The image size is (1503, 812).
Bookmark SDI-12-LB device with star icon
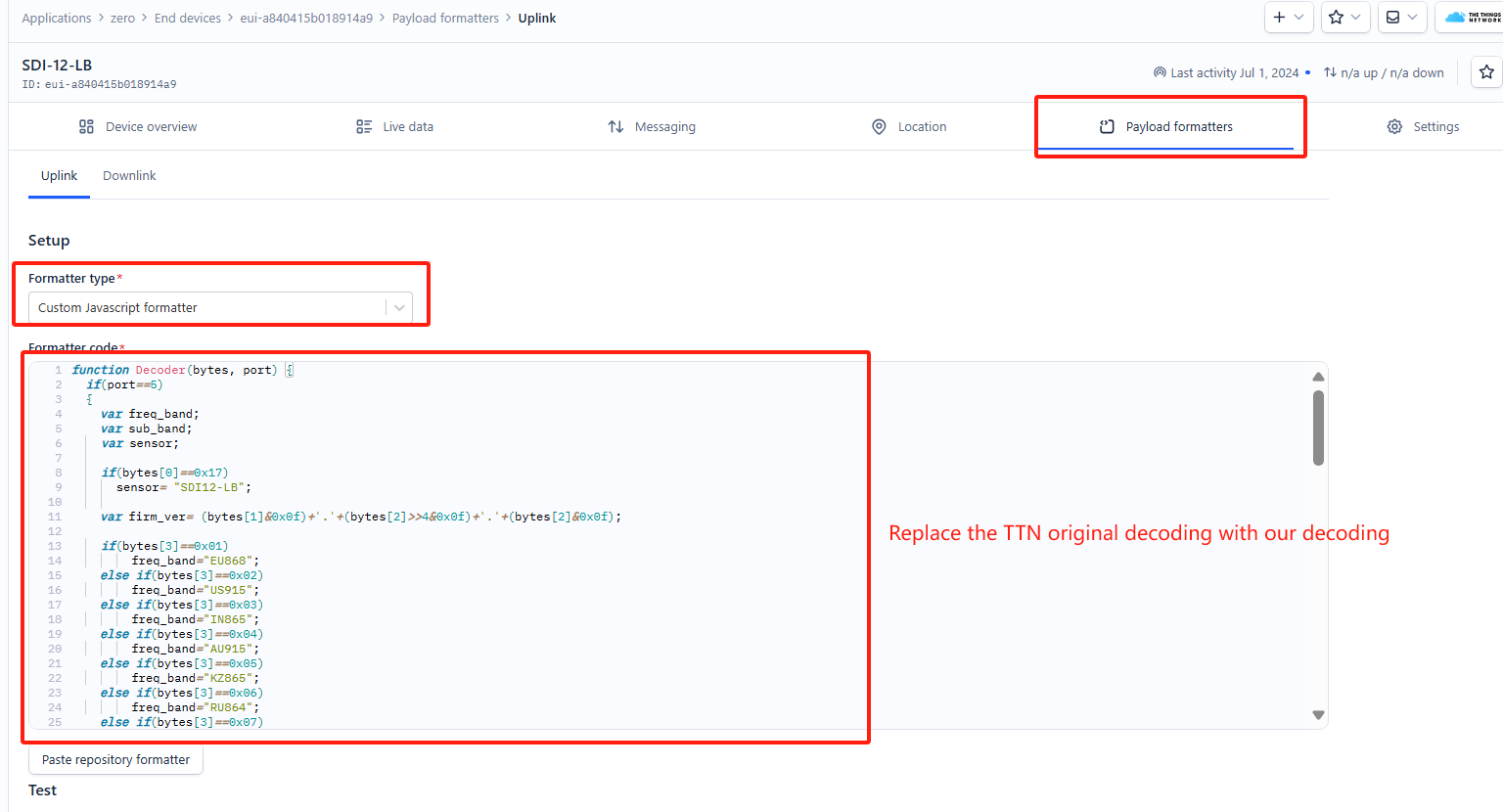coord(1486,71)
